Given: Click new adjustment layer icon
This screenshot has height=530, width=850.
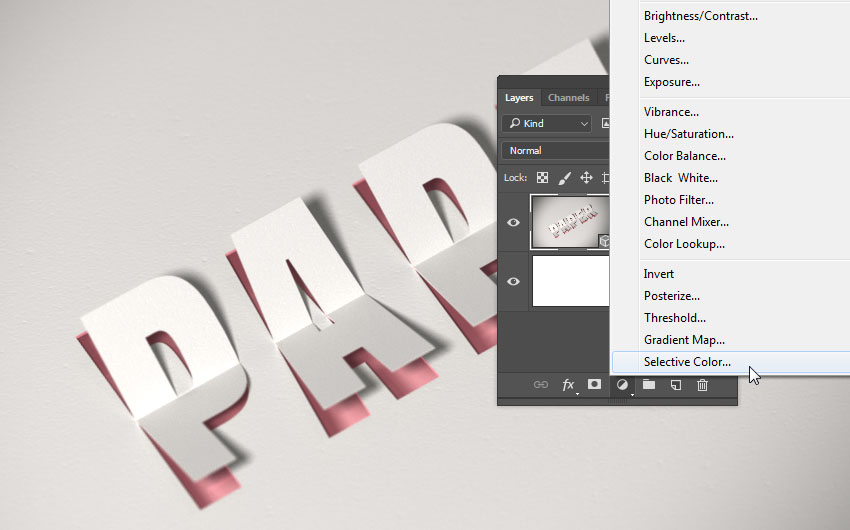Looking at the screenshot, I should click(x=622, y=385).
